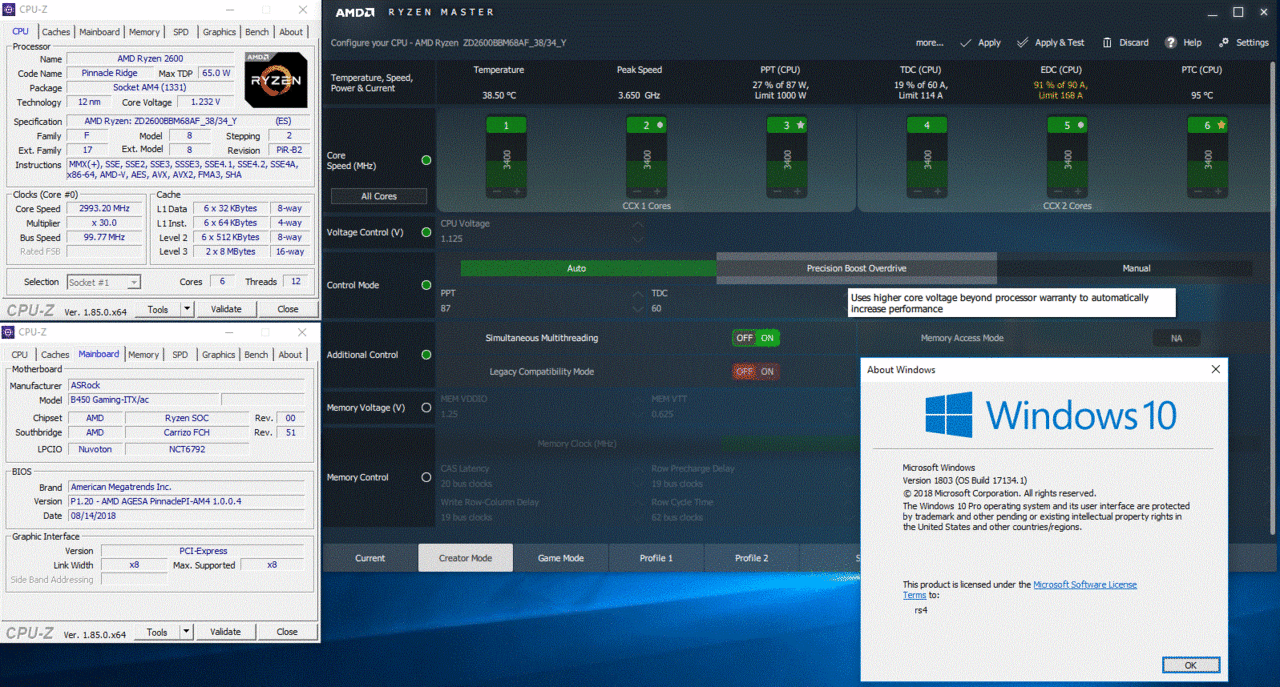Select Auto control mode
Image resolution: width=1280 pixels, height=687 pixels.
click(577, 268)
